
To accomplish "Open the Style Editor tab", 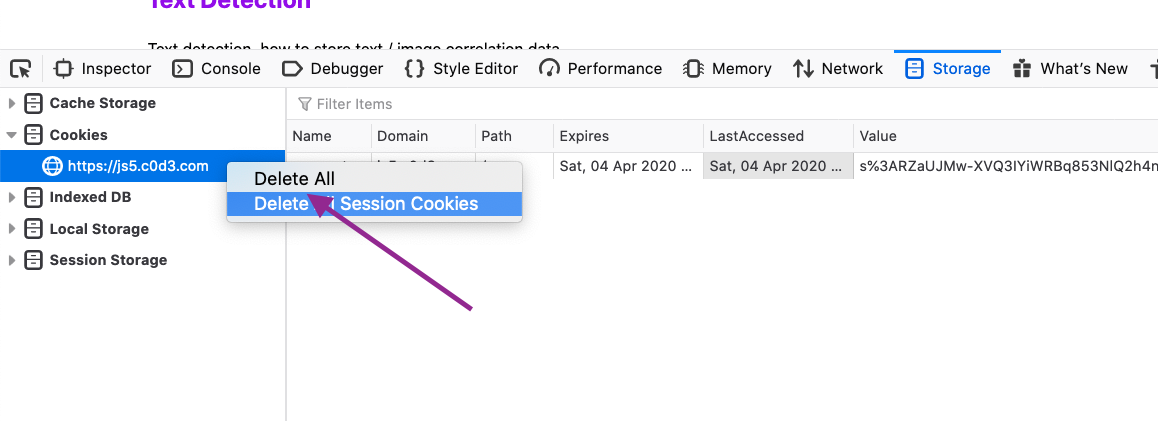I will (x=461, y=69).
